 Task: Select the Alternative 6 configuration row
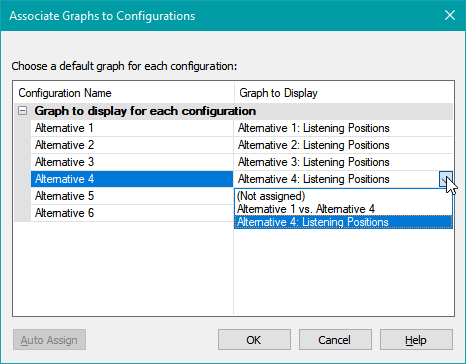click(x=132, y=213)
